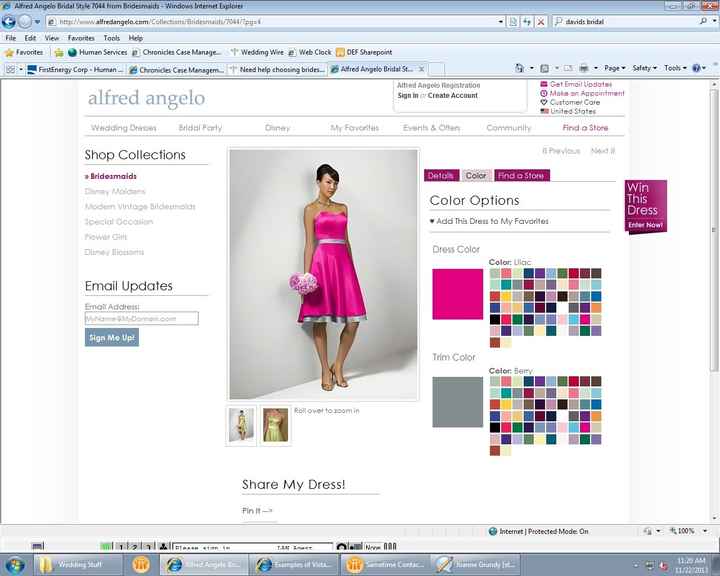Open the Tools dropdown in the command bar
The height and width of the screenshot is (576, 720).
(x=675, y=68)
